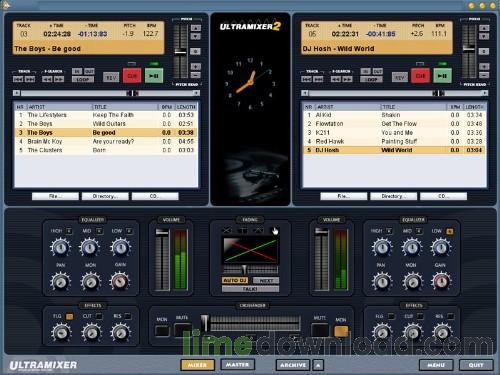Image resolution: width=500 pixels, height=375 pixels.
Task: Select The Lifestylers track in left playlist
Action: pos(106,115)
